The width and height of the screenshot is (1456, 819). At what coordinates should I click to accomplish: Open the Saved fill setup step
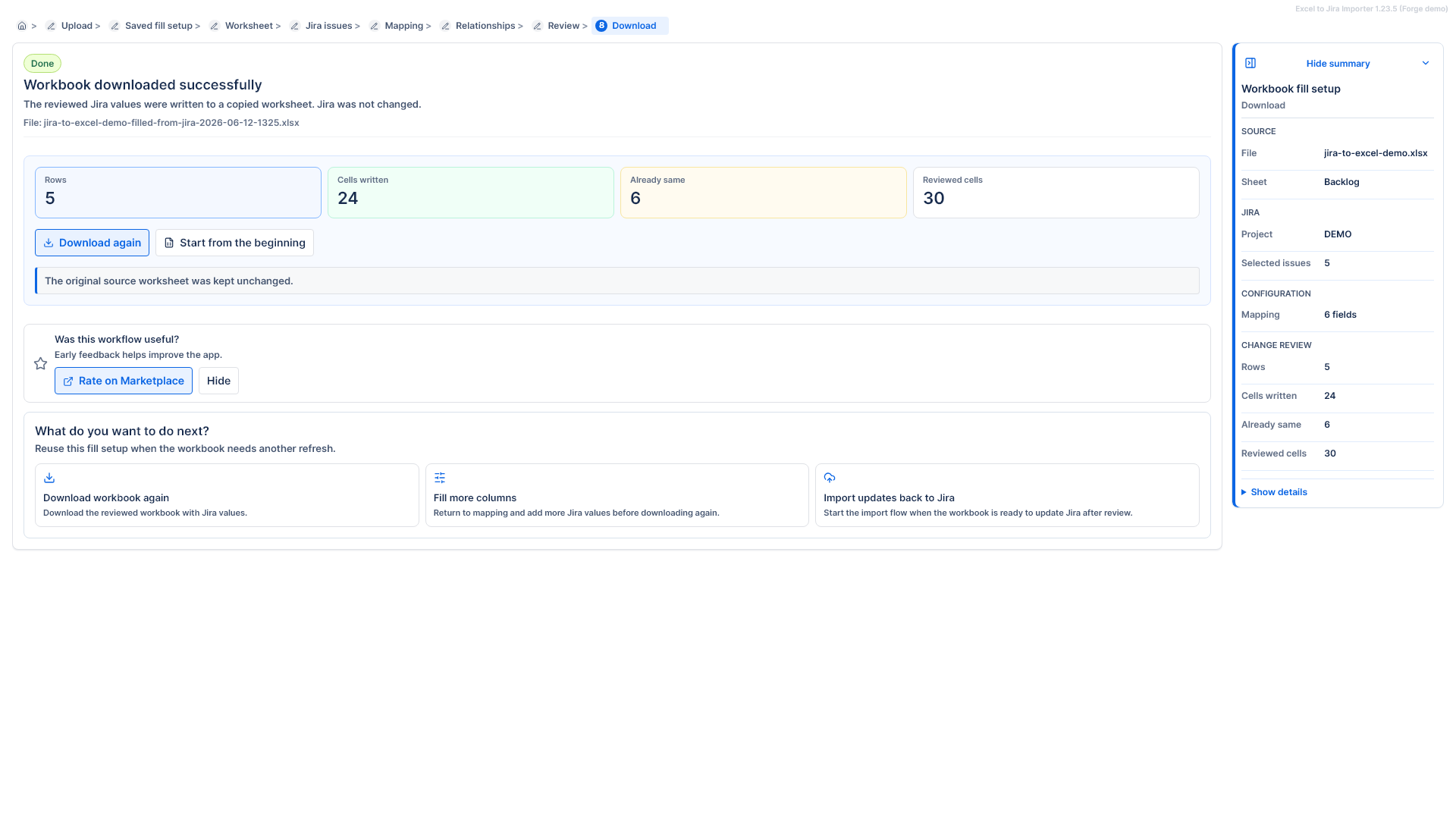(x=158, y=26)
